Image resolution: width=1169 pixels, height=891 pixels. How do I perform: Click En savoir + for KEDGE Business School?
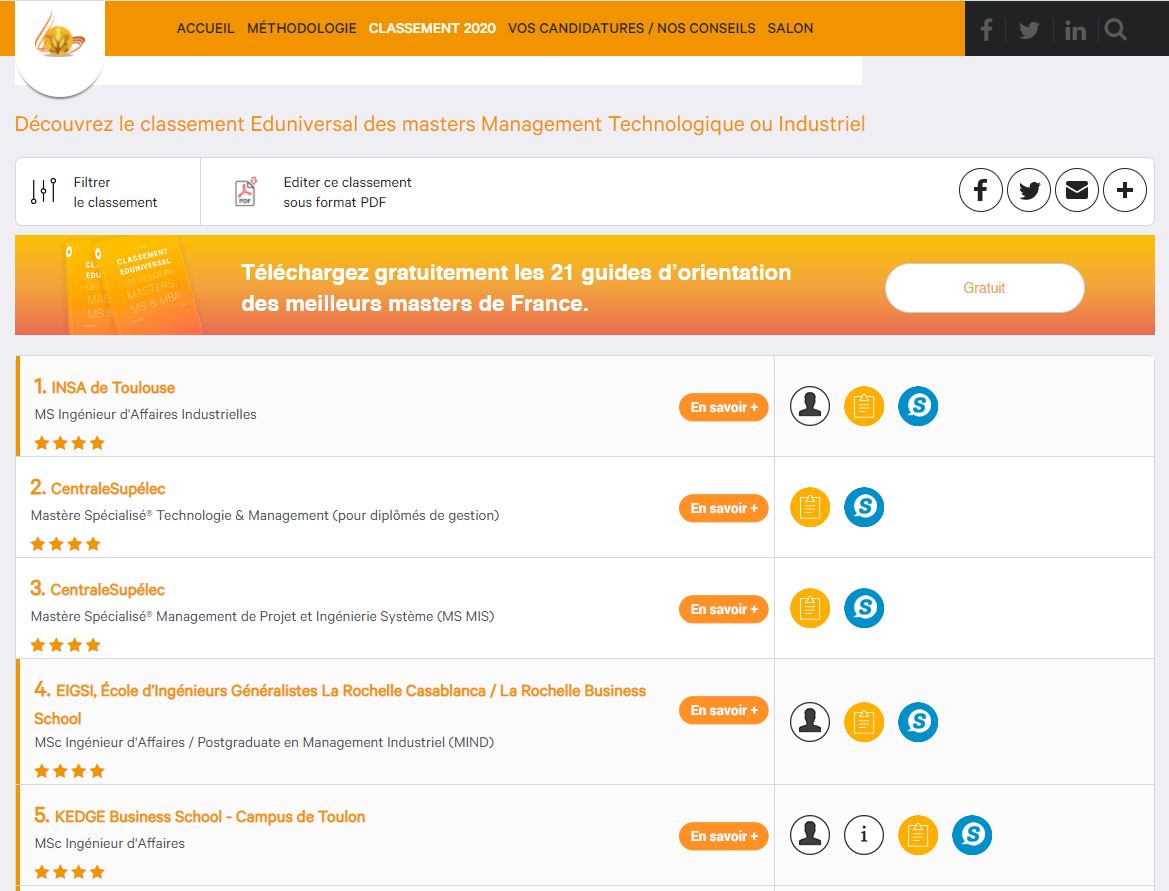[723, 836]
